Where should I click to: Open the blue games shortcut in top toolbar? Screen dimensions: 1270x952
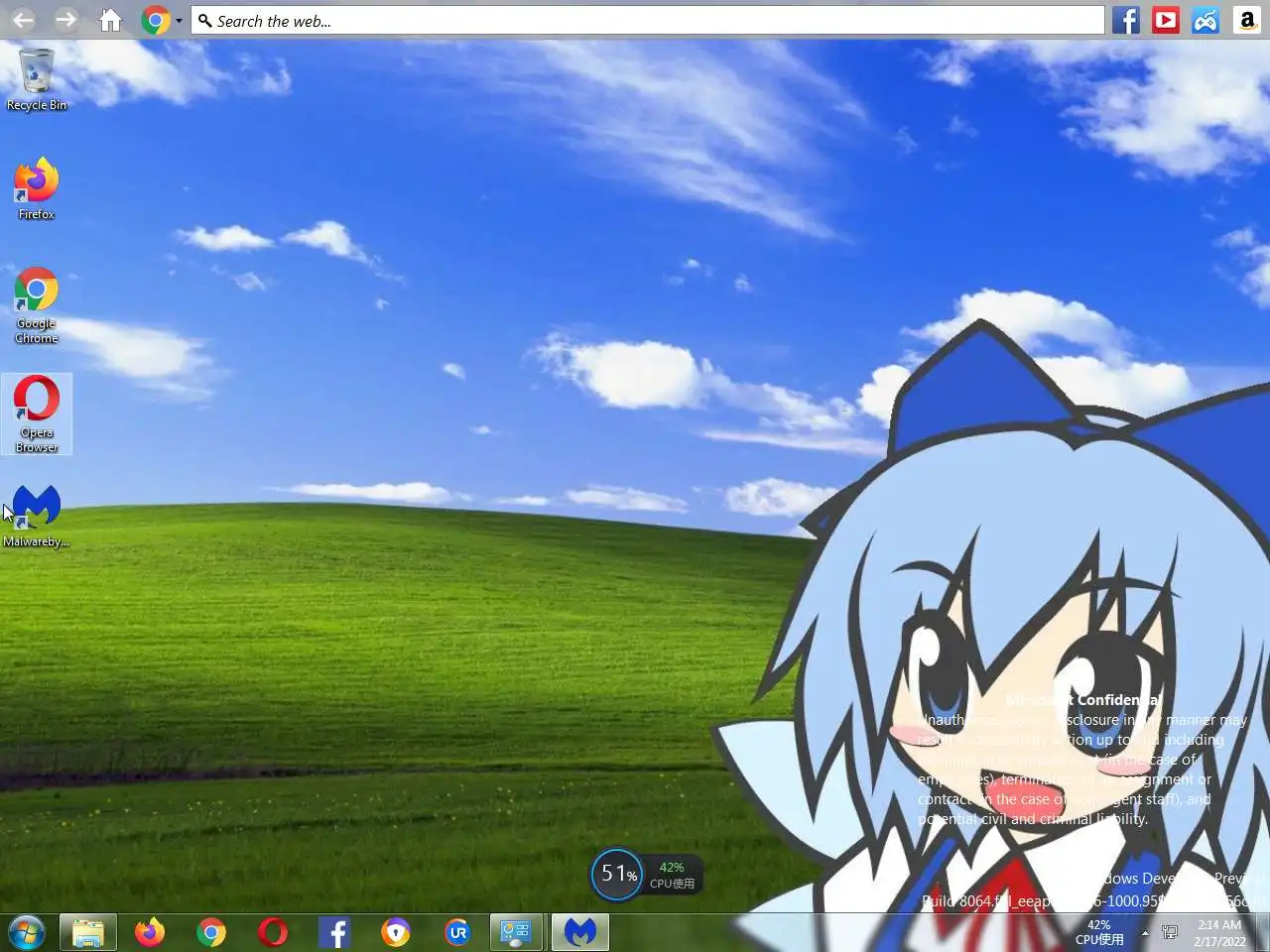(1206, 20)
